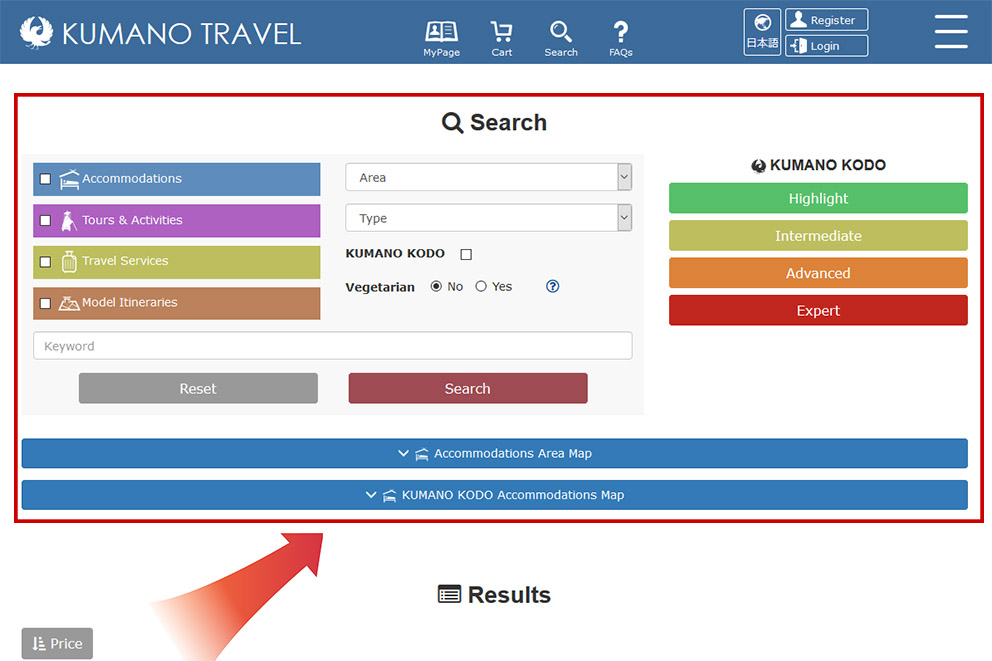Open the Type dropdown
The height and width of the screenshot is (661, 992).
pyautogui.click(x=488, y=218)
